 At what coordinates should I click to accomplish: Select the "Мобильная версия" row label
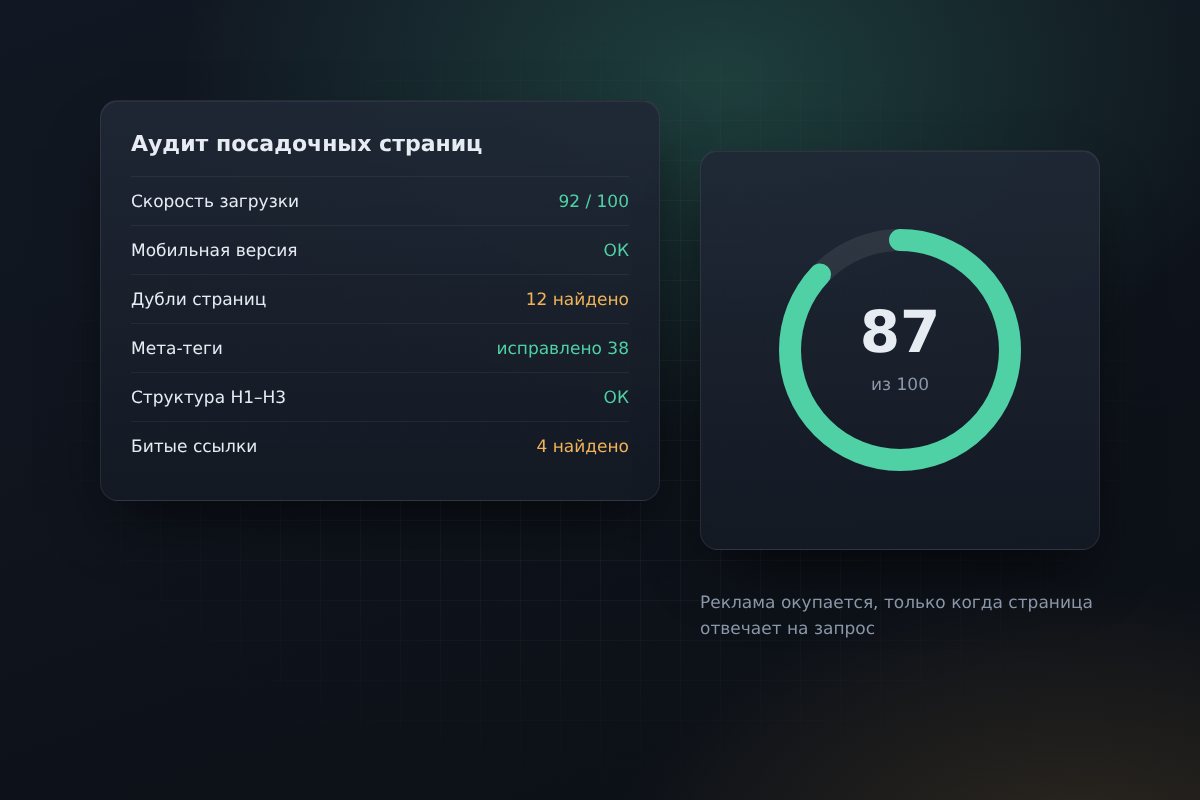pos(214,250)
